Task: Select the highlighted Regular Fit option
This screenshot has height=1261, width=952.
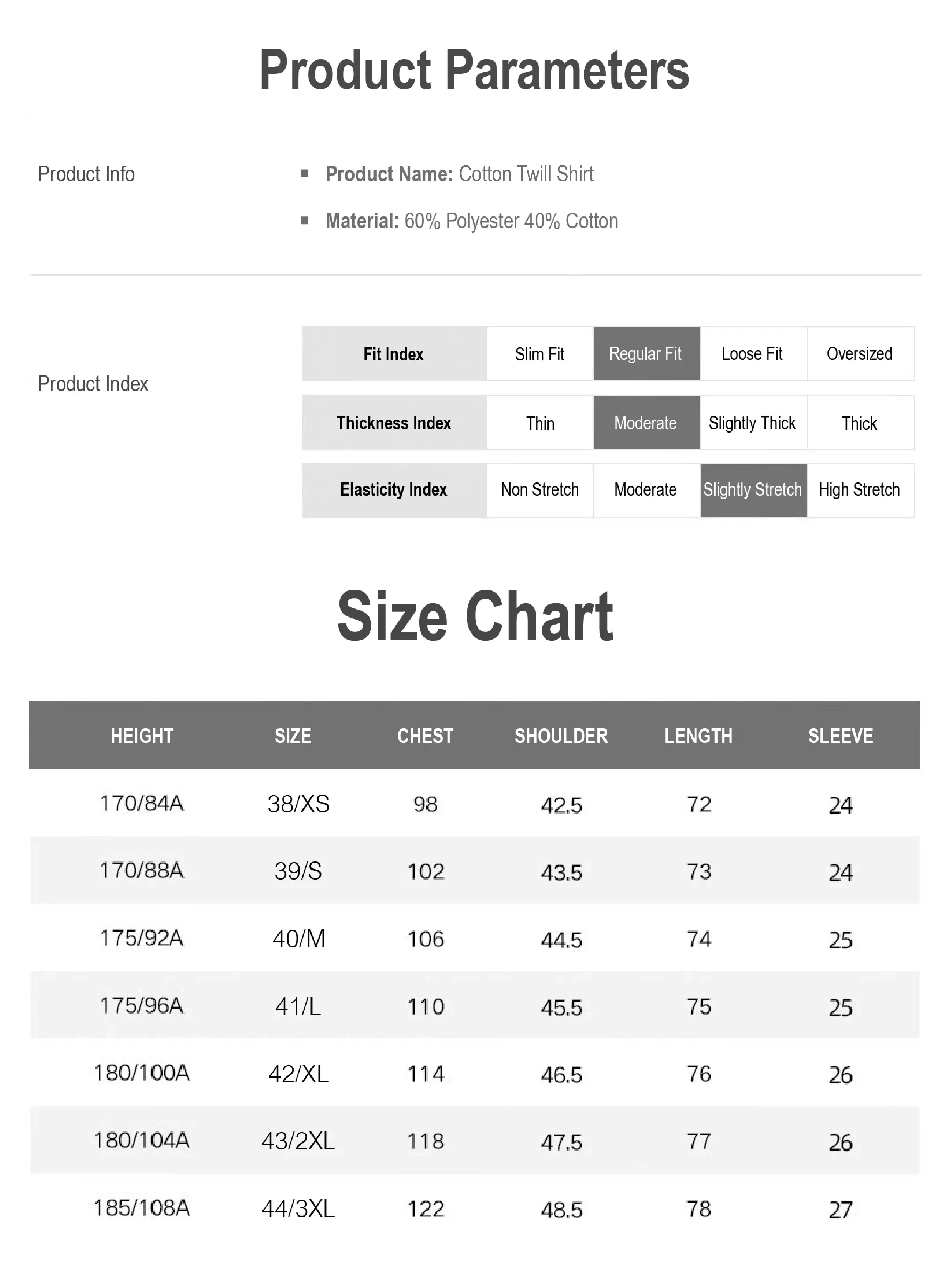Action: click(x=645, y=354)
